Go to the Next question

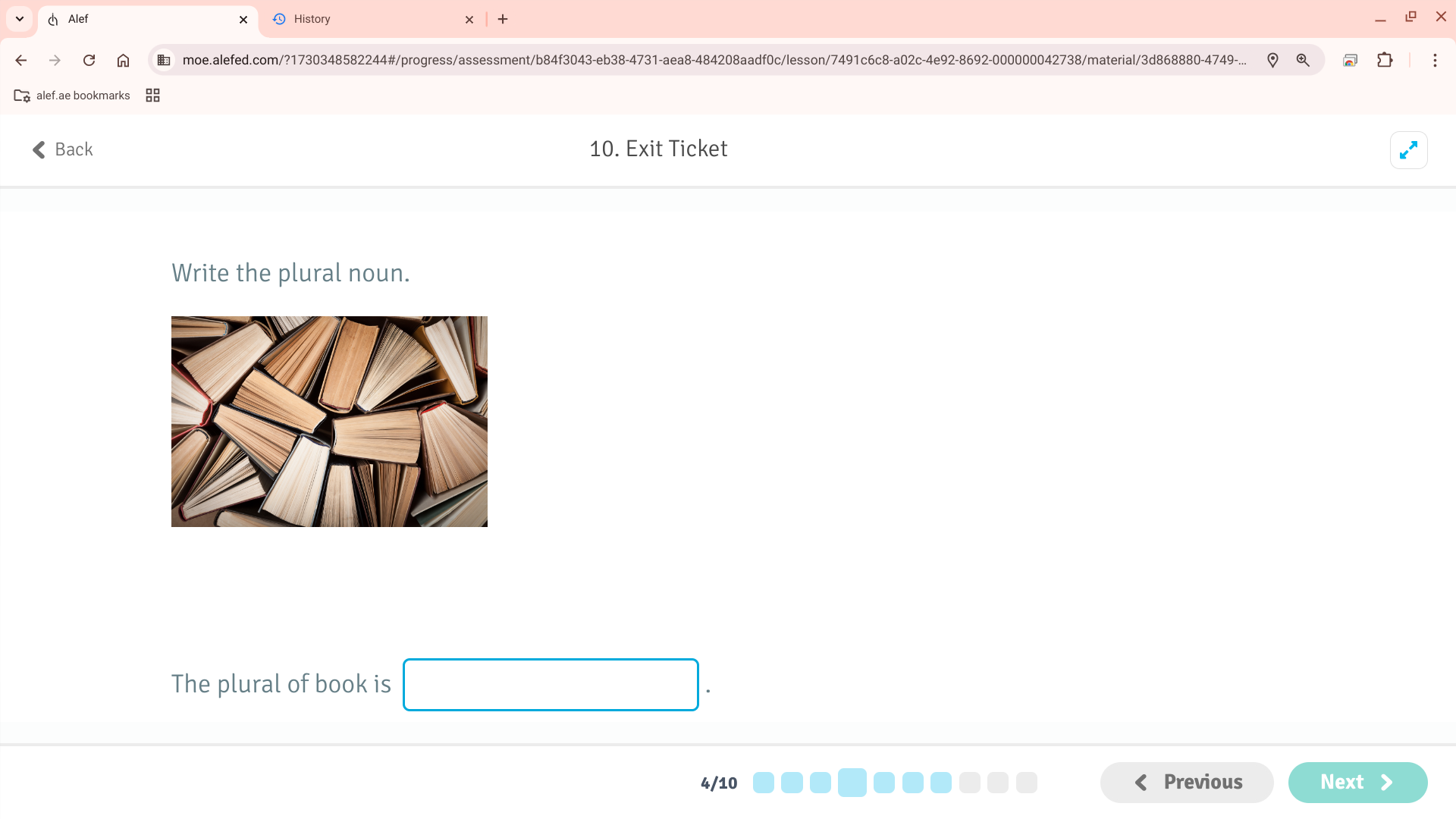coord(1357,782)
